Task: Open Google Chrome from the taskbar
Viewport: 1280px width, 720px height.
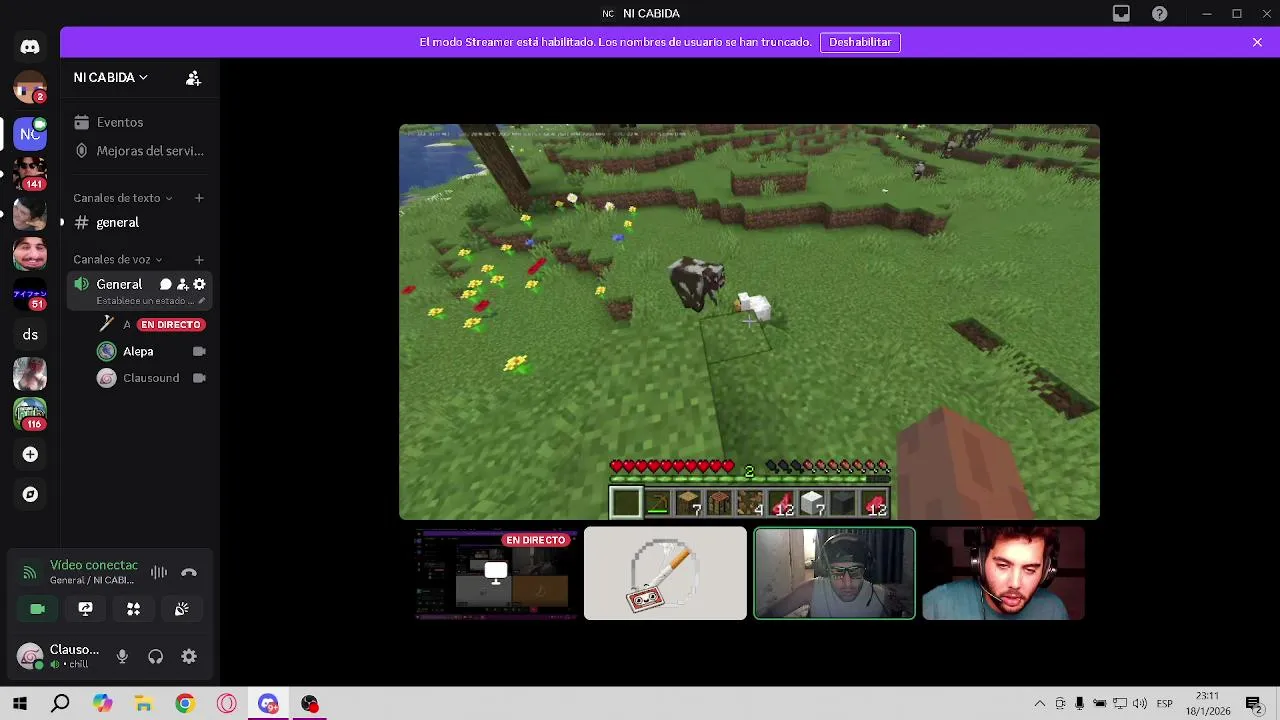Action: pos(184,704)
